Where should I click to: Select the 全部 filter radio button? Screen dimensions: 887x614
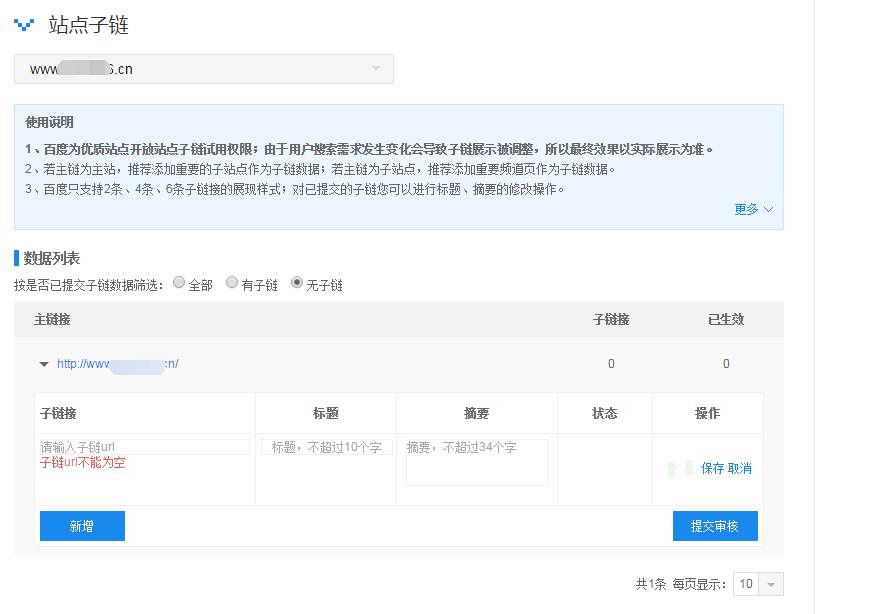click(x=180, y=283)
